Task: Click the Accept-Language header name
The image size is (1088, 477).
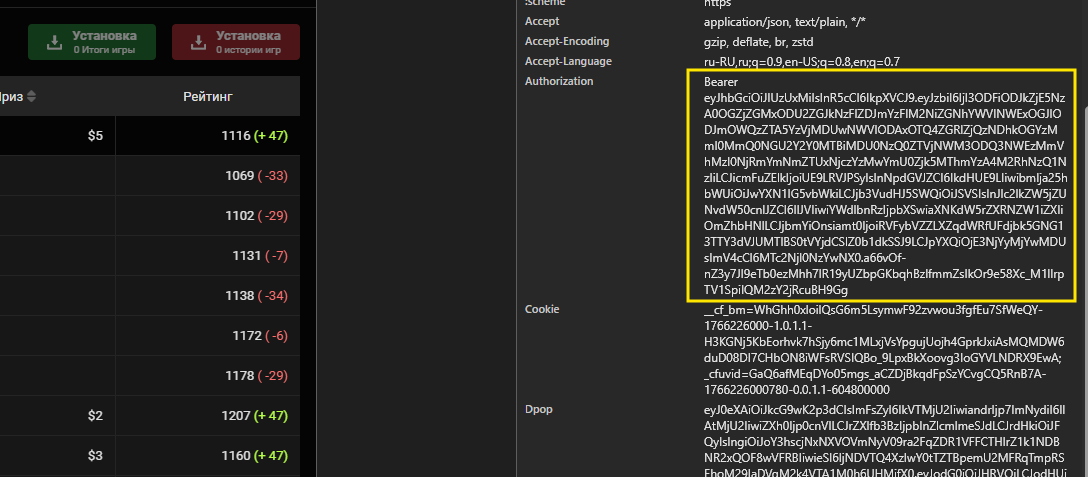Action: point(568,61)
